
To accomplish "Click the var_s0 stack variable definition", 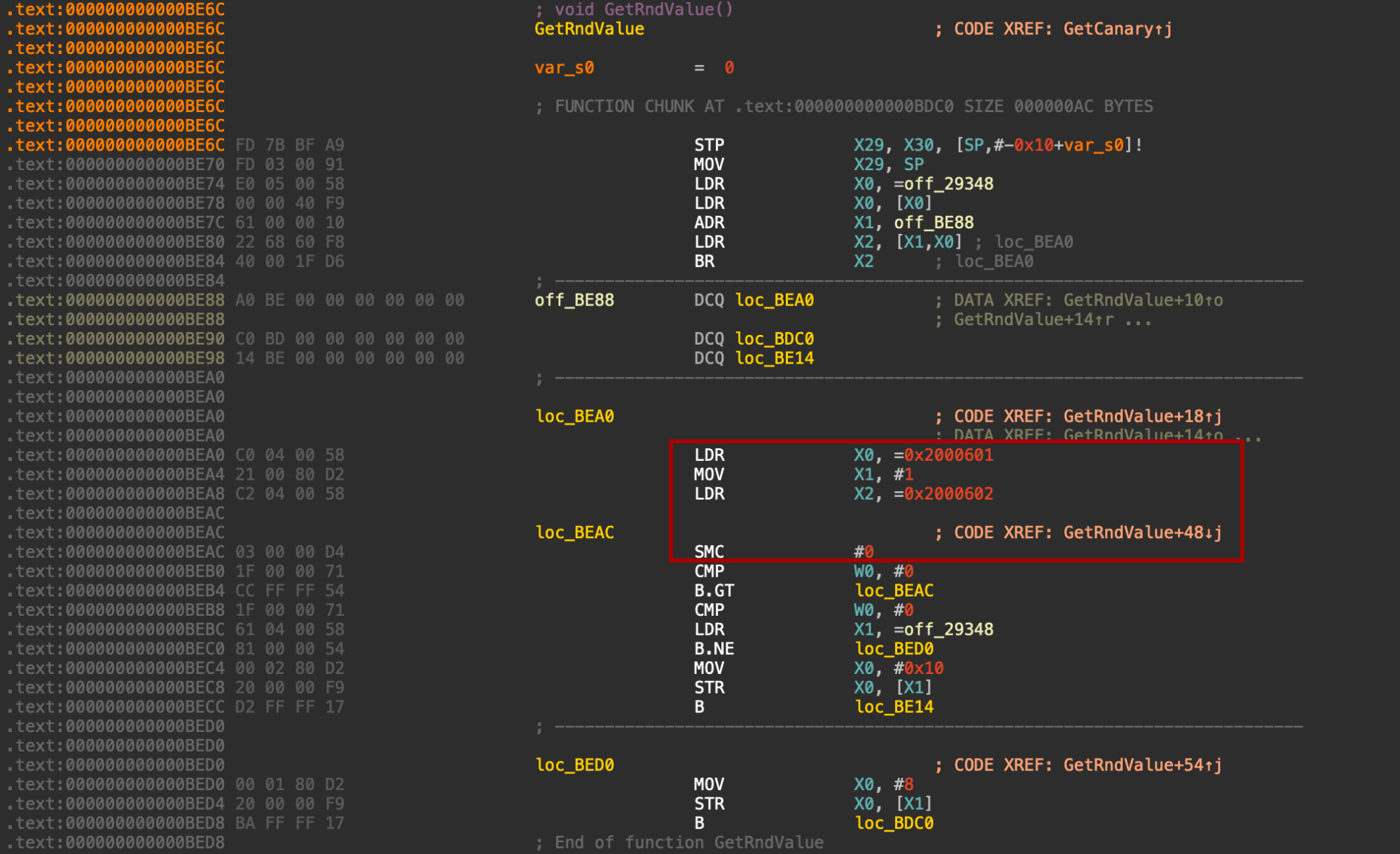I will (560, 68).
